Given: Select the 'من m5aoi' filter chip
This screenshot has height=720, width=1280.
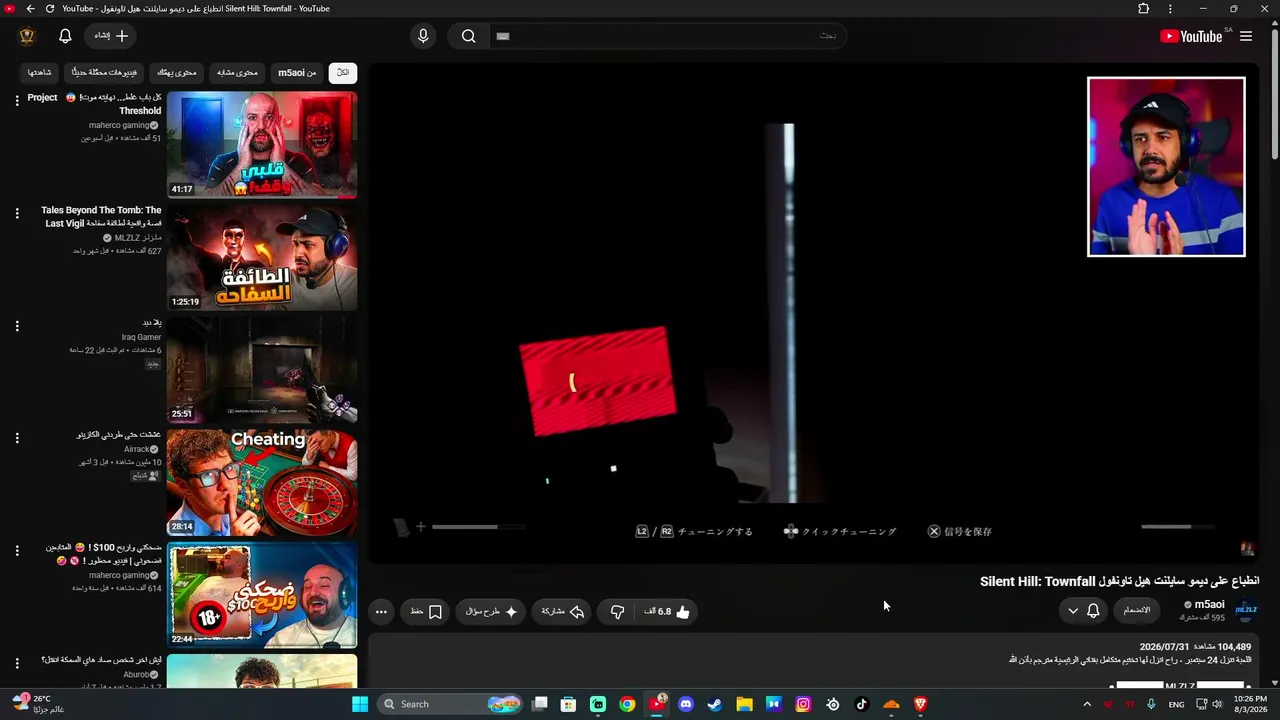Looking at the screenshot, I should [297, 72].
